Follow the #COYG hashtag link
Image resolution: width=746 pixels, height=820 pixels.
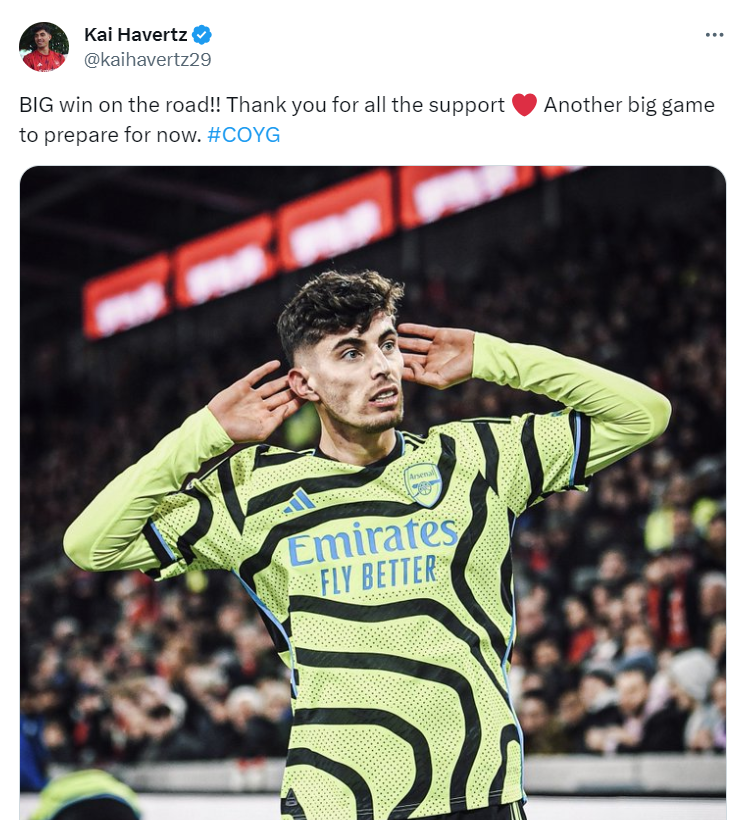point(244,135)
